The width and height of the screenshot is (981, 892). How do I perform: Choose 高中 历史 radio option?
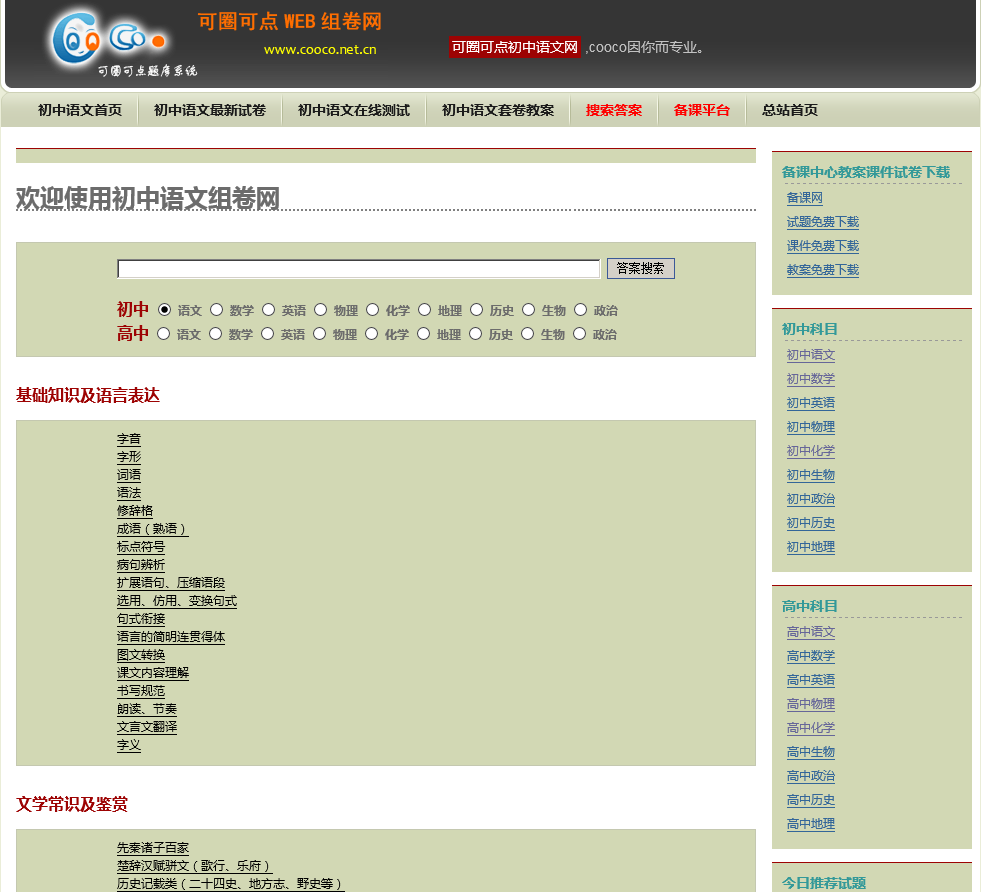475,334
